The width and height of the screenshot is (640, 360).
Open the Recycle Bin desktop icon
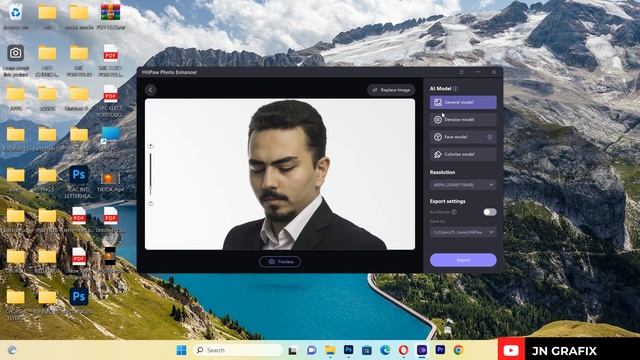[x=16, y=17]
